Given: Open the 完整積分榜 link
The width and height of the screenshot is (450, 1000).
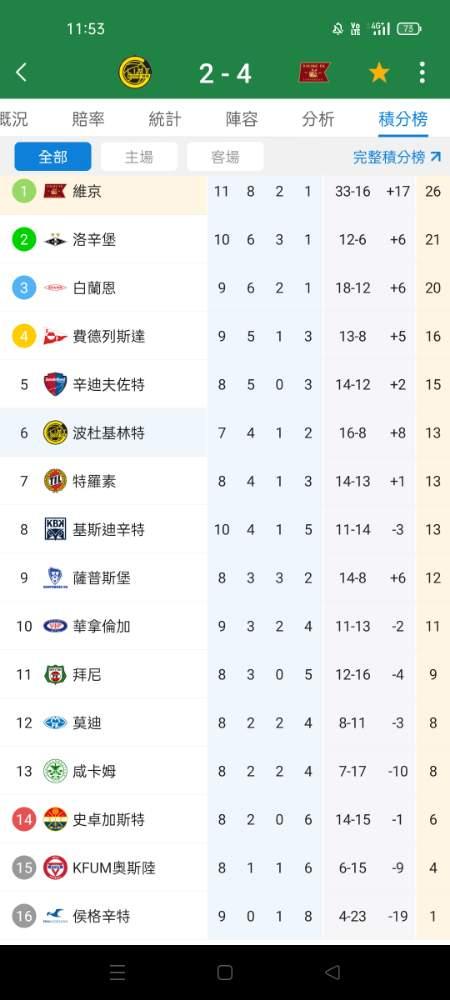Looking at the screenshot, I should [x=397, y=157].
